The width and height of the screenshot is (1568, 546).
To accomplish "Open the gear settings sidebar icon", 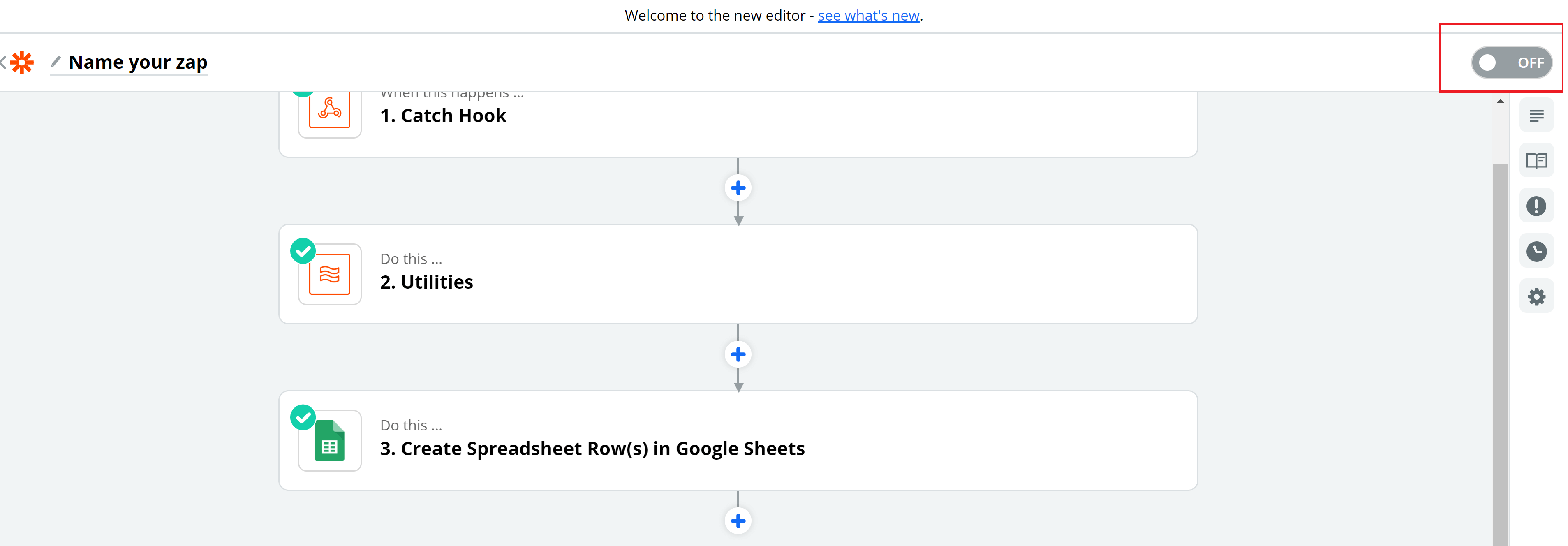I will [1536, 297].
